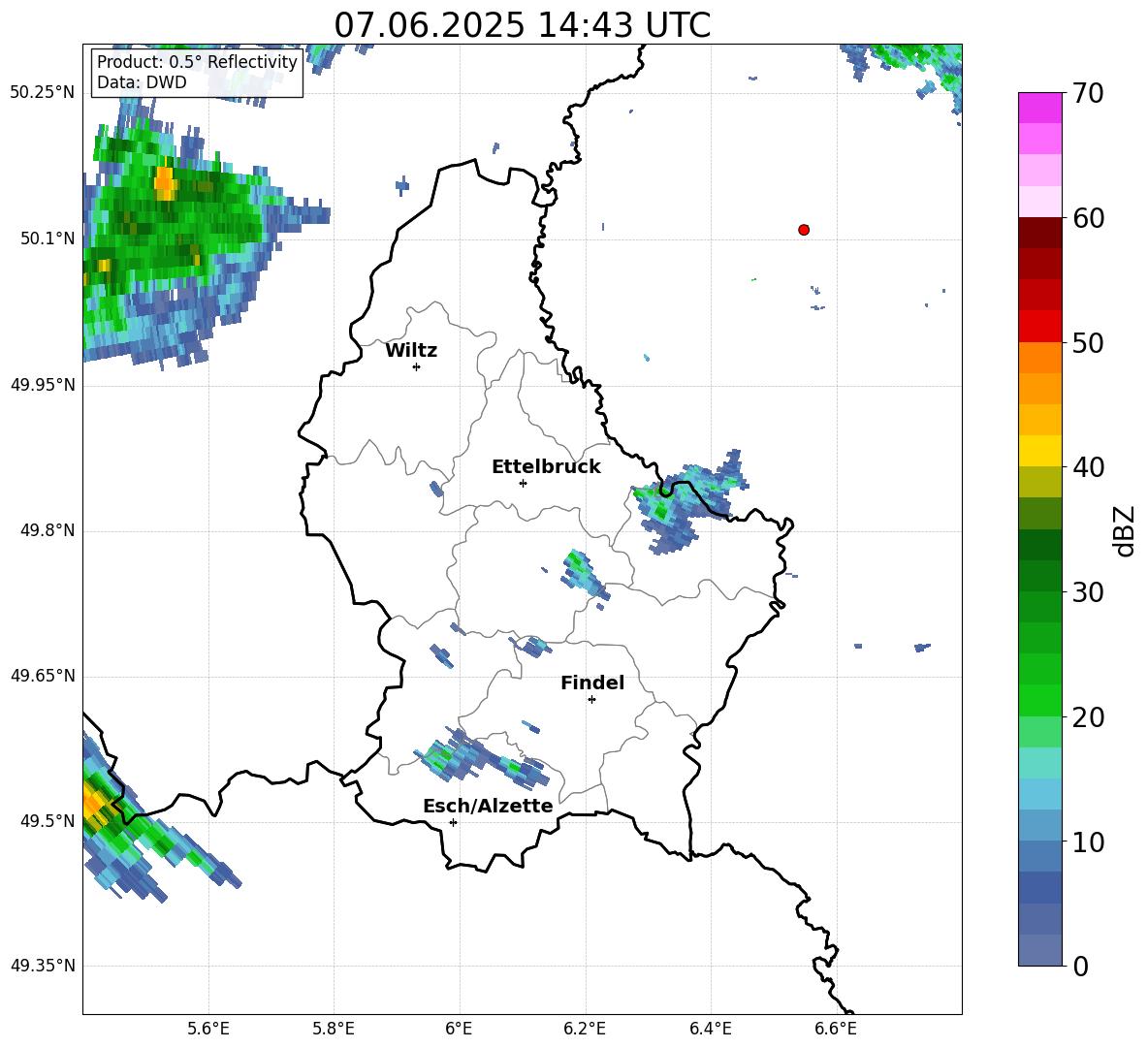Click the bright red colorbar swatch above 50
This screenshot has width=1148, height=1048.
click(x=1039, y=326)
